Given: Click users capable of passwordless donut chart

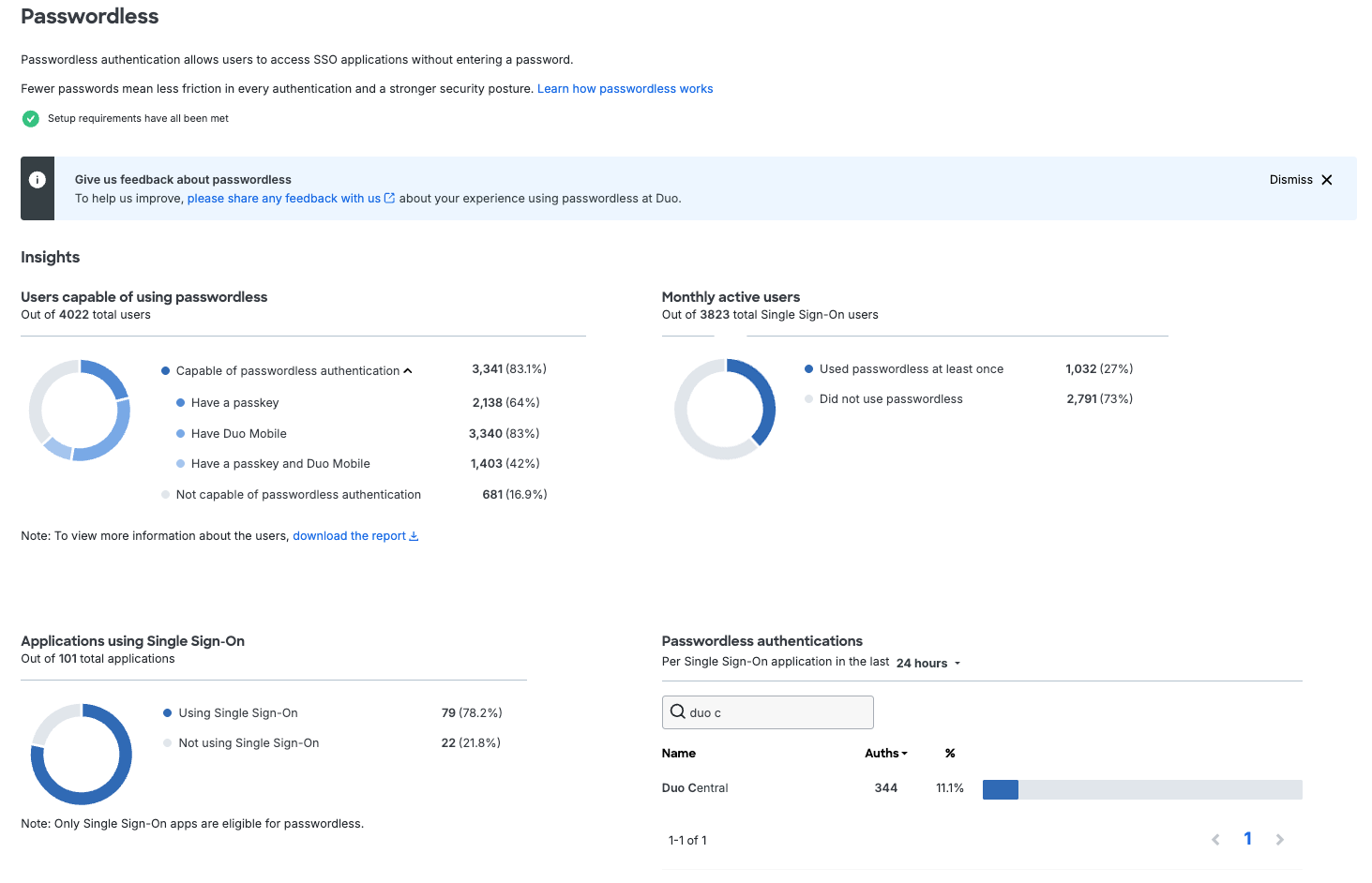Looking at the screenshot, I should point(80,411).
